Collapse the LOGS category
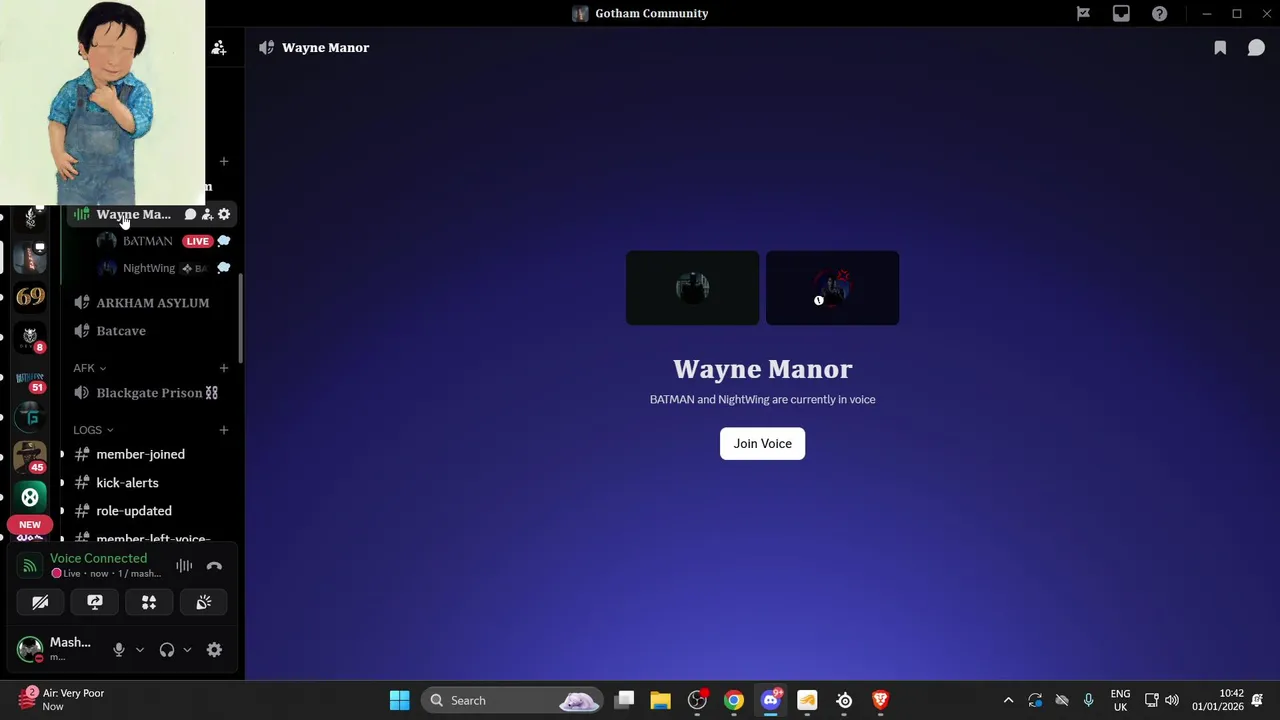This screenshot has width=1280, height=720. click(93, 430)
